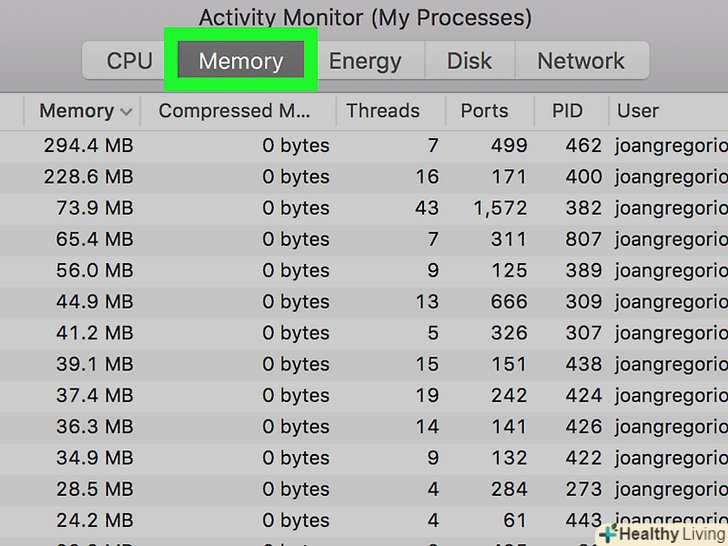This screenshot has width=728, height=546.
Task: Switch to the CPU tab
Action: [129, 61]
